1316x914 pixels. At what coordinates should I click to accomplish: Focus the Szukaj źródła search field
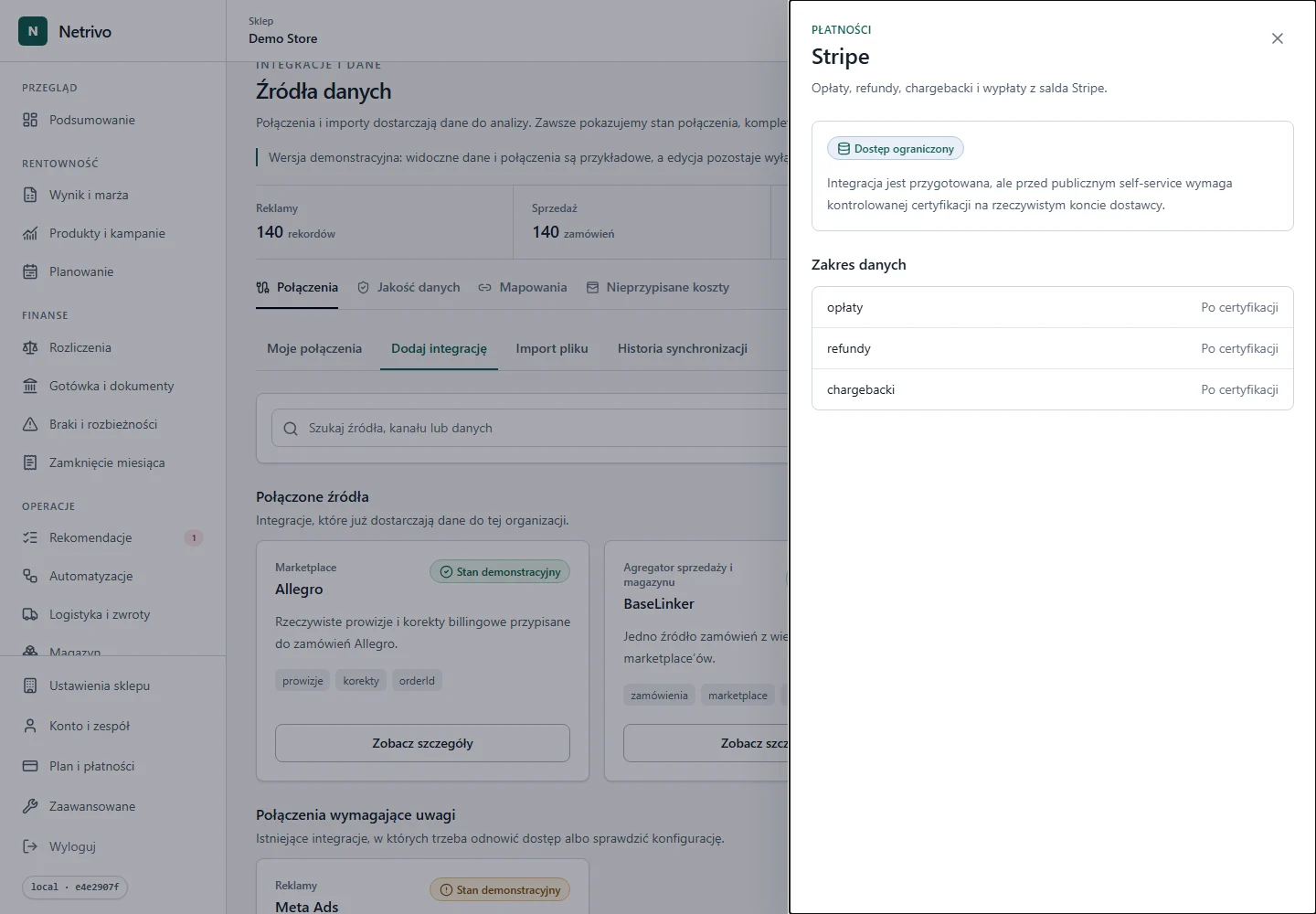tap(530, 428)
